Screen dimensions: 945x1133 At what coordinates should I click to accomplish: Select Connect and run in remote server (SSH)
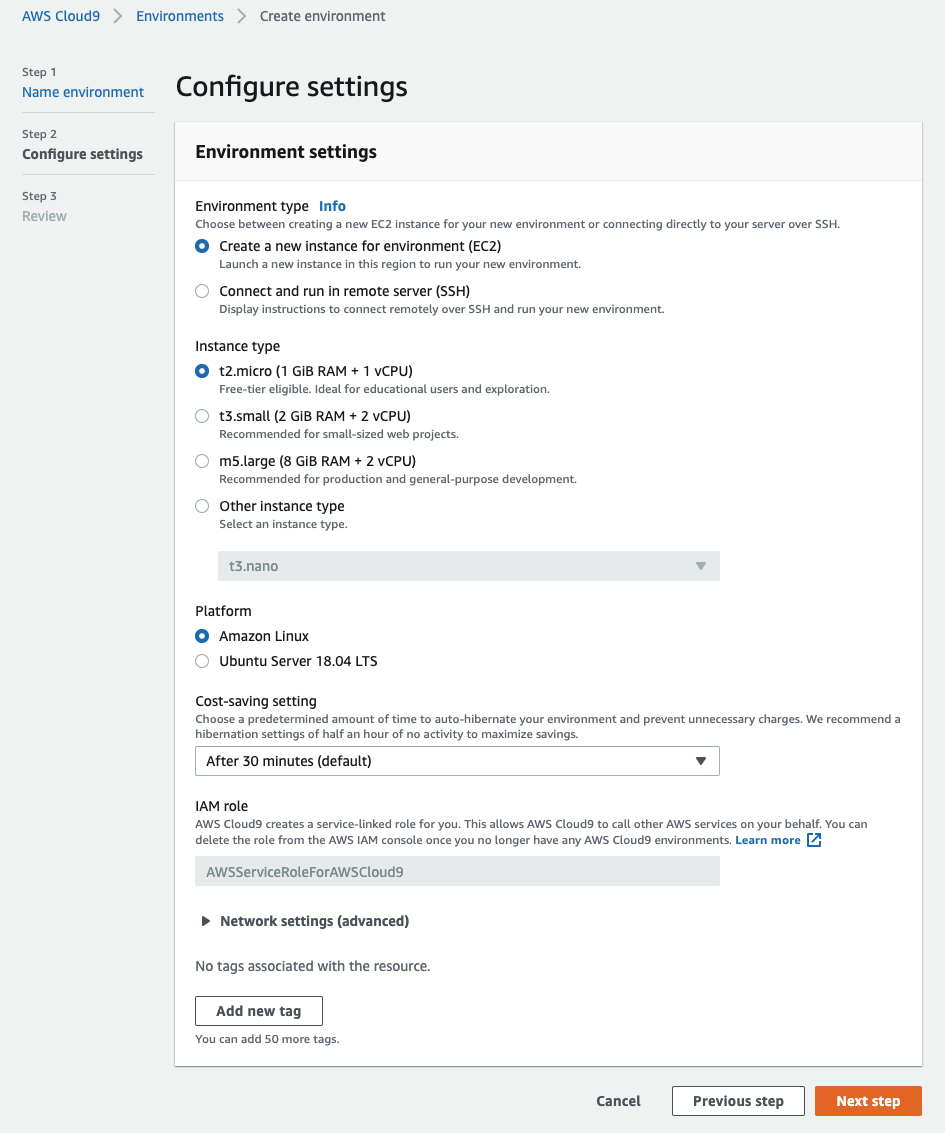click(202, 291)
